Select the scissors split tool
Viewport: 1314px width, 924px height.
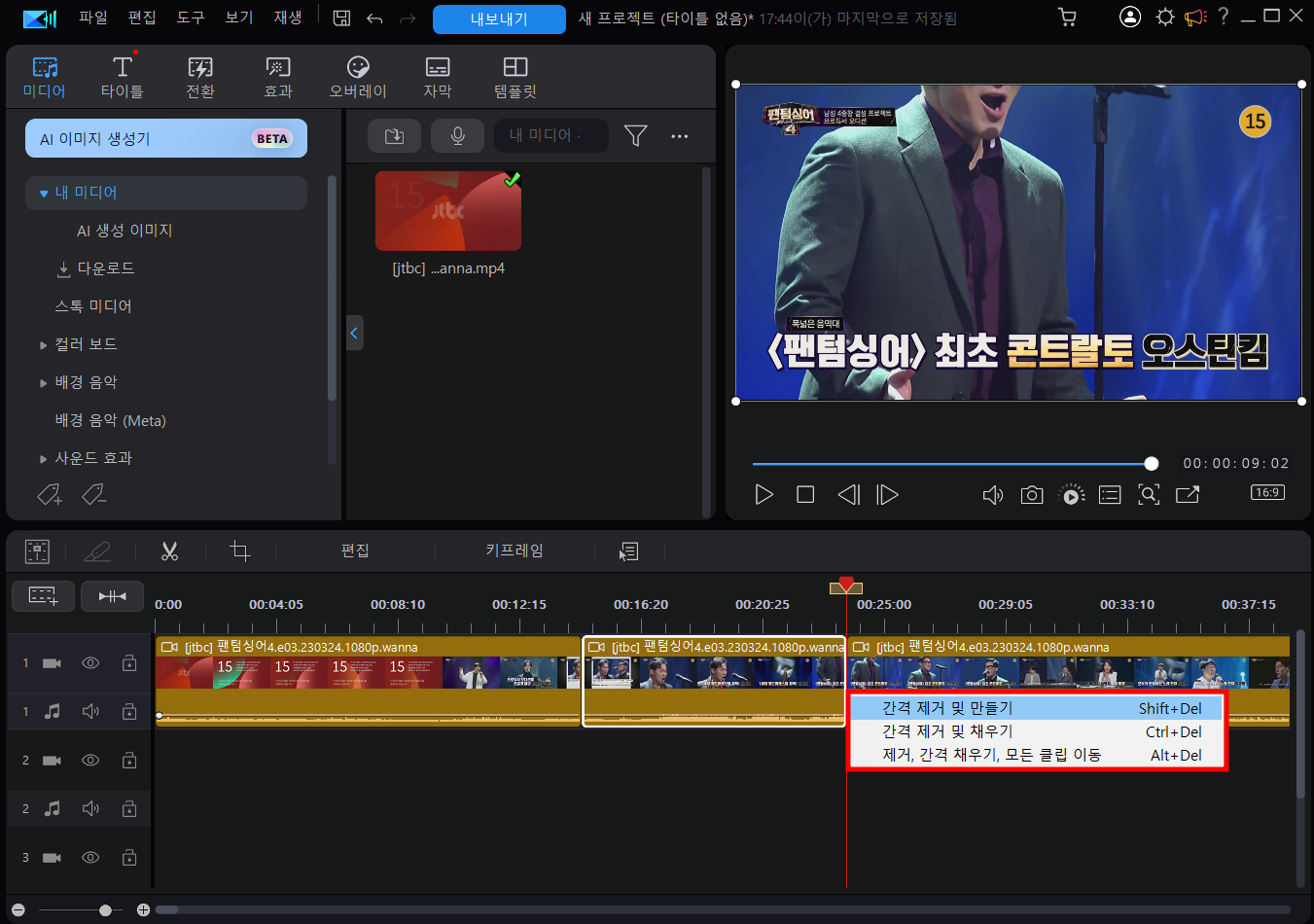click(x=169, y=551)
